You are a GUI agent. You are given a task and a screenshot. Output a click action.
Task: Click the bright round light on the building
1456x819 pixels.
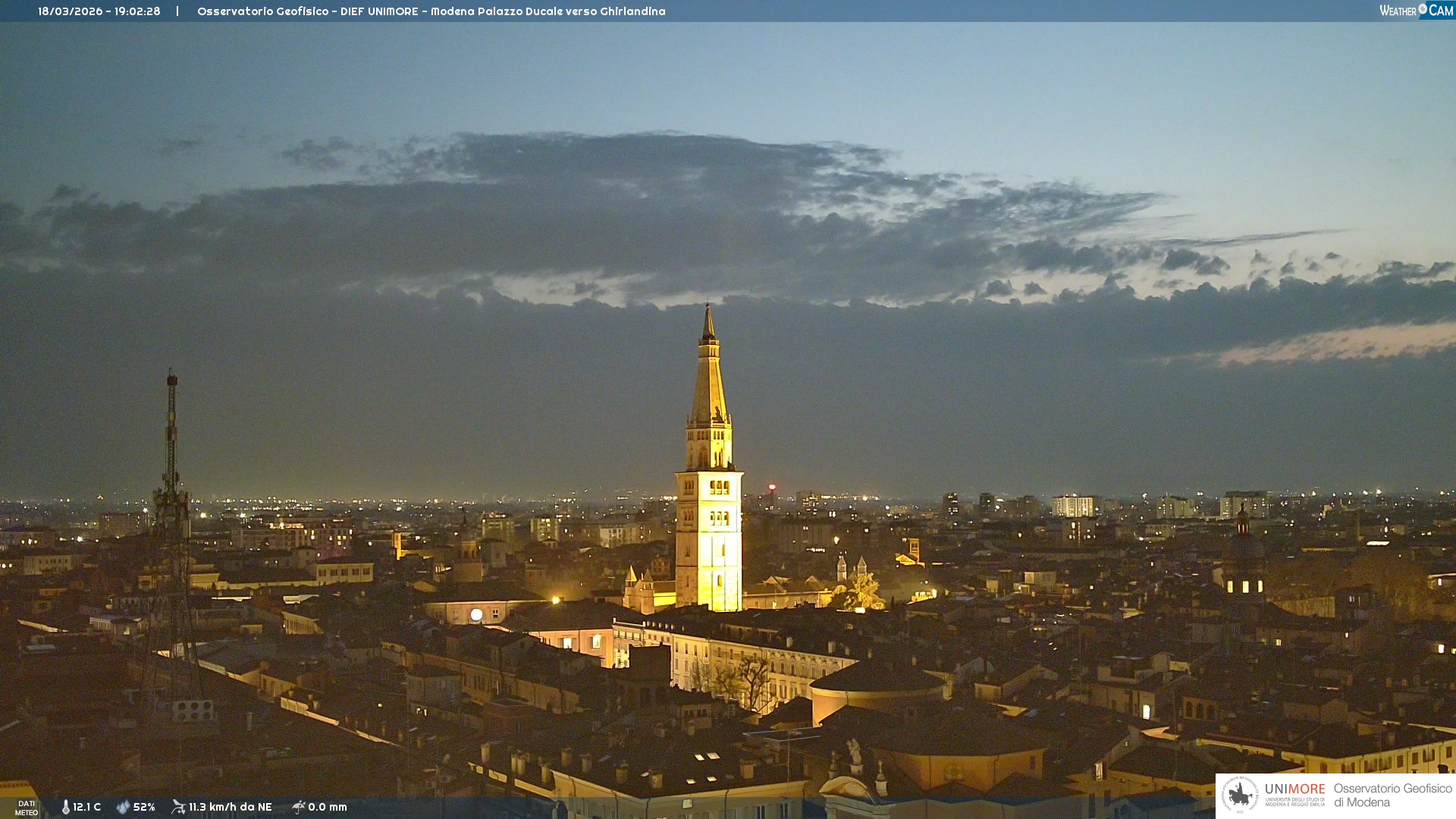[x=476, y=614]
